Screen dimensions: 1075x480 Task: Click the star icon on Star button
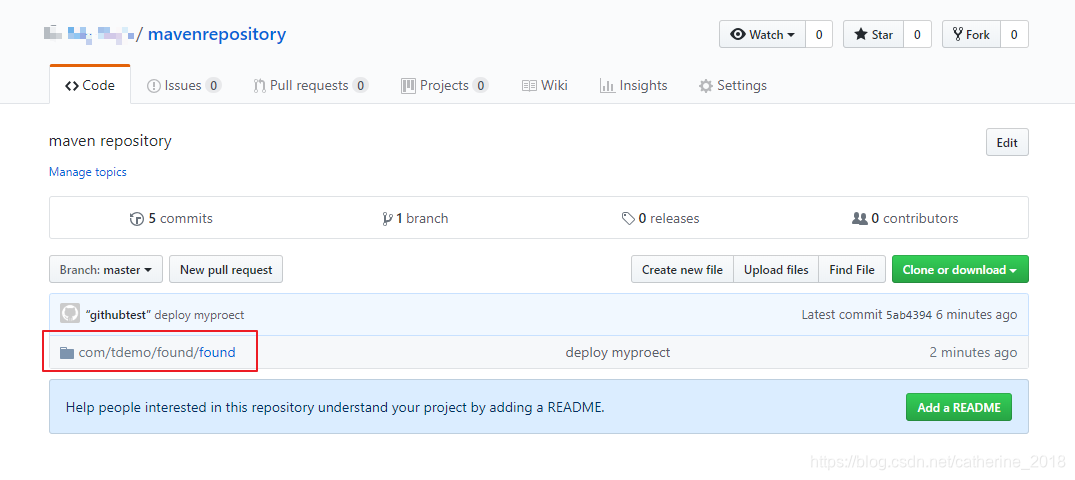(860, 34)
